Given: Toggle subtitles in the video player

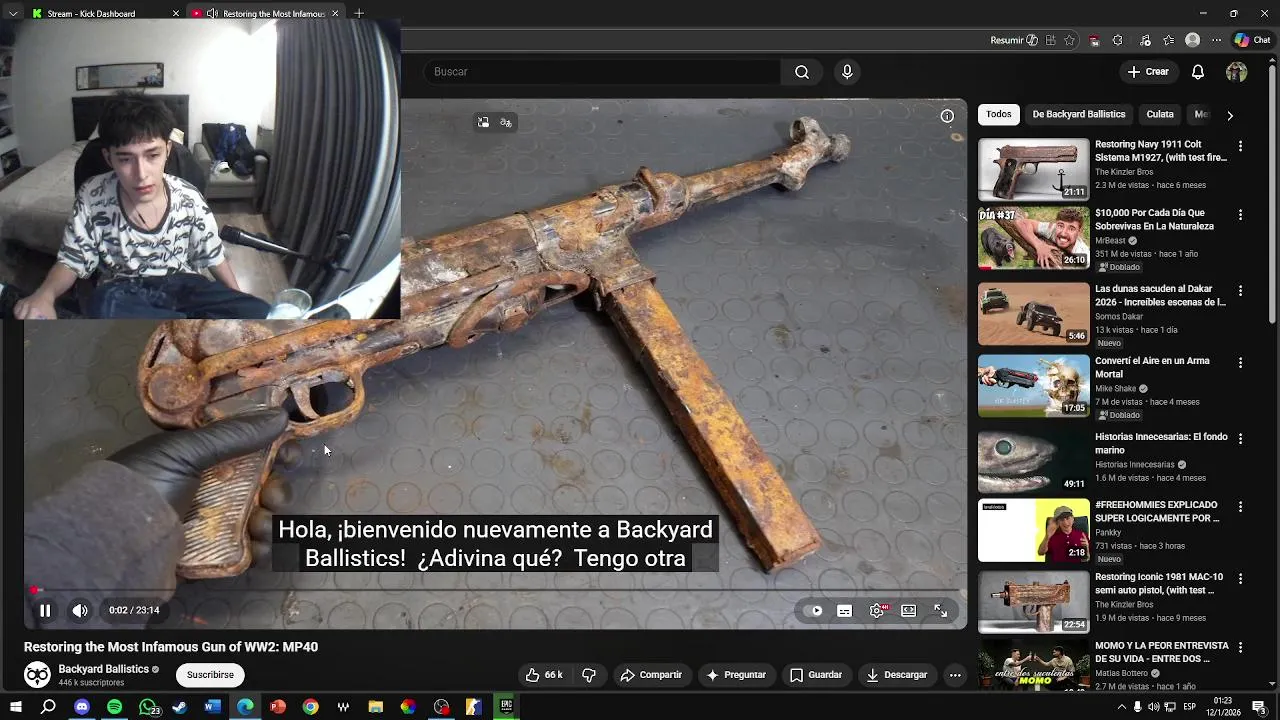Looking at the screenshot, I should [845, 611].
